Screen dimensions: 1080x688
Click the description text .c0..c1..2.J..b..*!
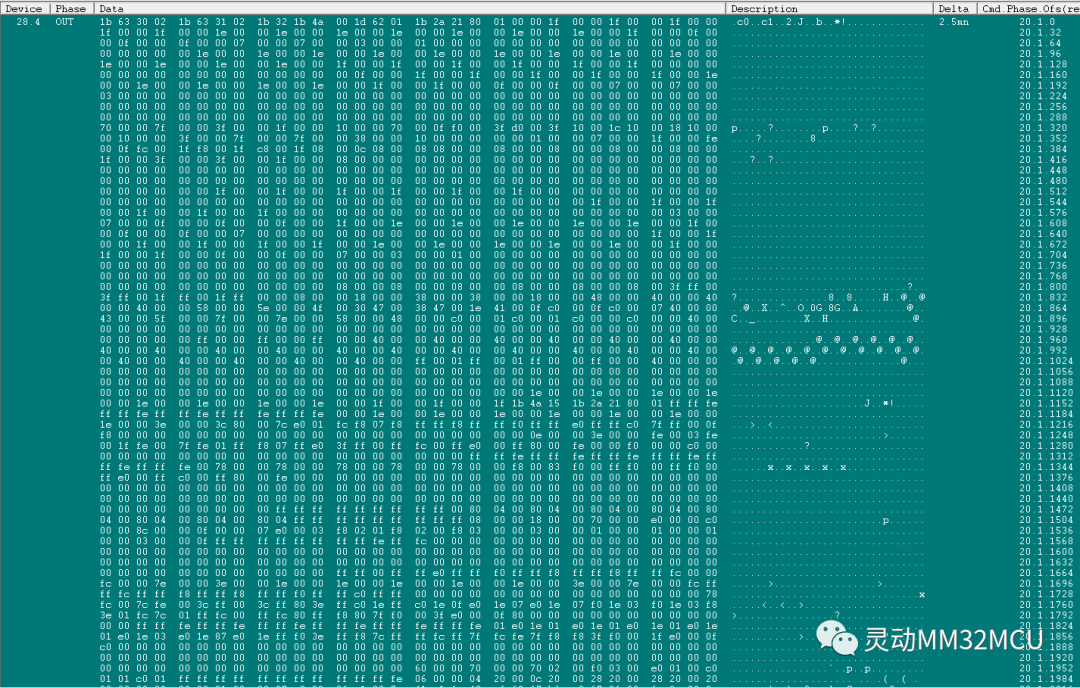point(790,21)
